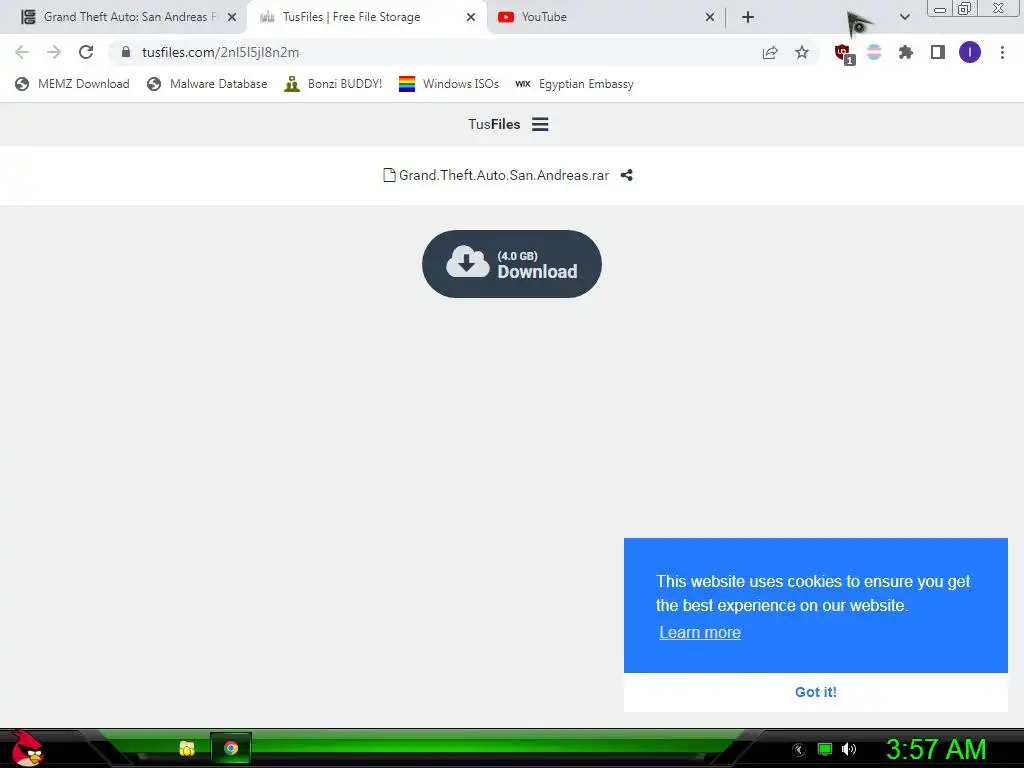The width and height of the screenshot is (1024, 768).
Task: Open a new browser tab
Action: [748, 17]
